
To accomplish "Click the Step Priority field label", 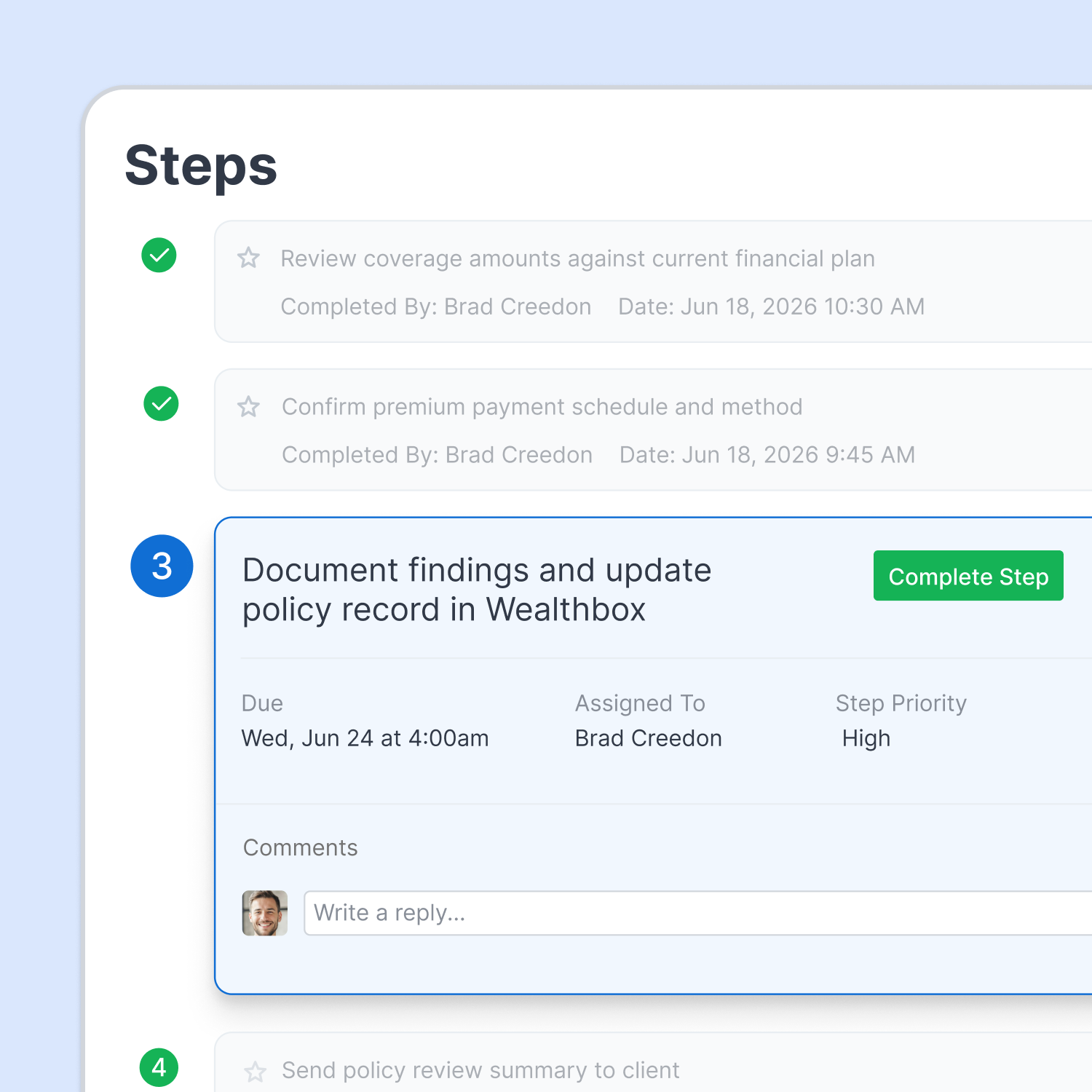I will point(901,703).
